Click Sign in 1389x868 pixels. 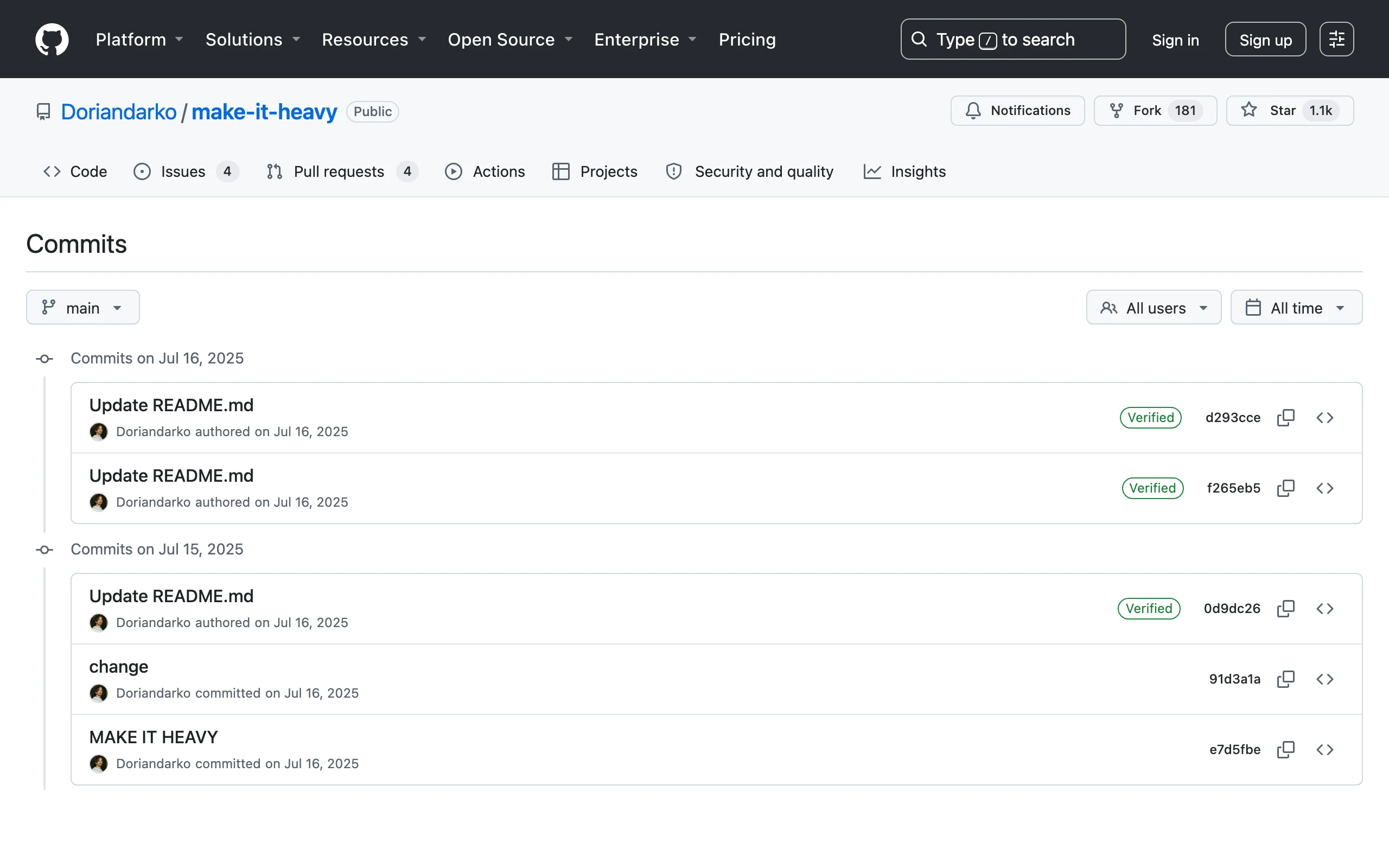click(1175, 40)
